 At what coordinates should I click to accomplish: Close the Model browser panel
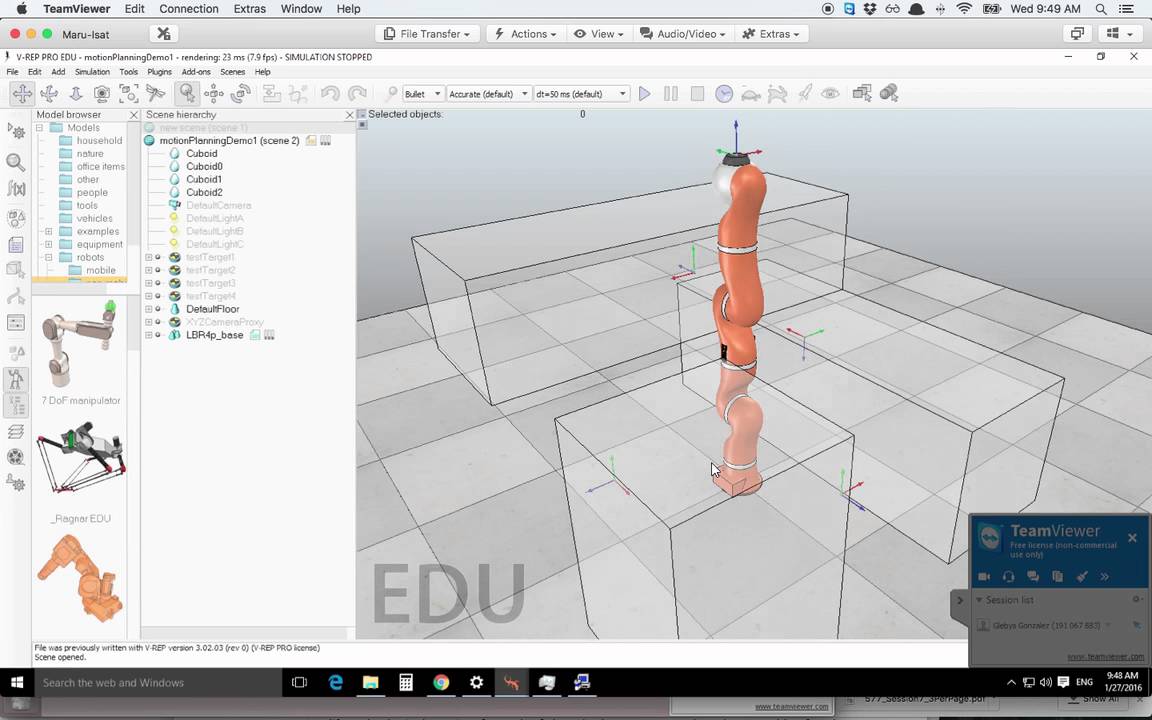point(134,115)
